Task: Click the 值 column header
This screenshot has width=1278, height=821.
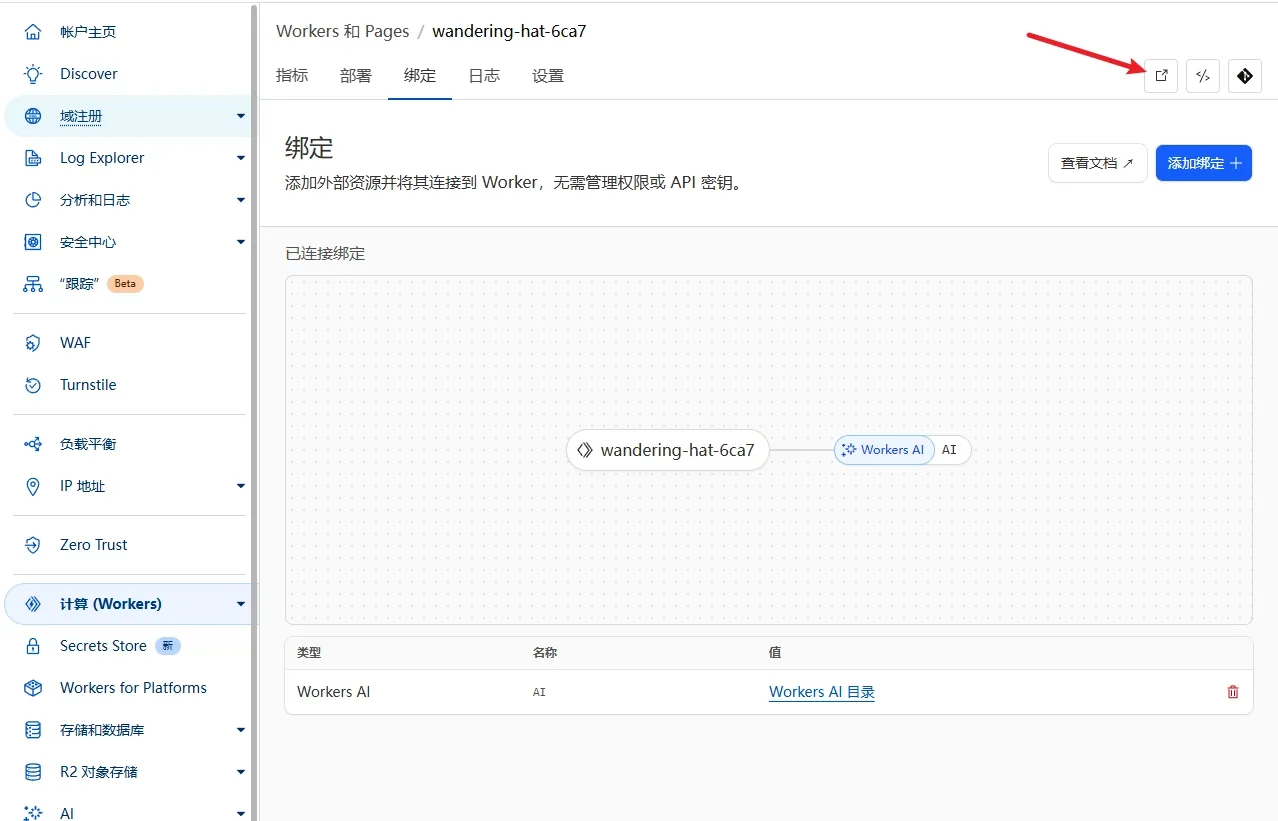Action: 775,652
